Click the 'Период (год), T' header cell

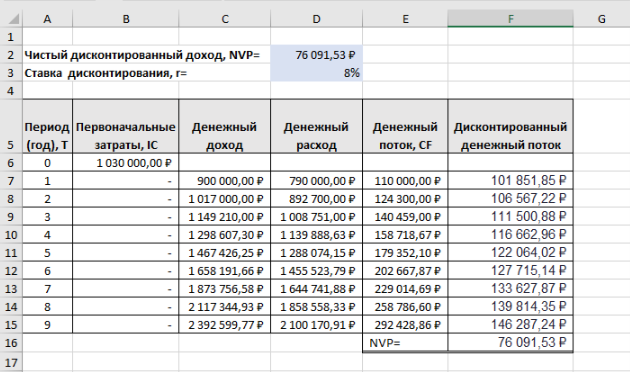tap(47, 126)
